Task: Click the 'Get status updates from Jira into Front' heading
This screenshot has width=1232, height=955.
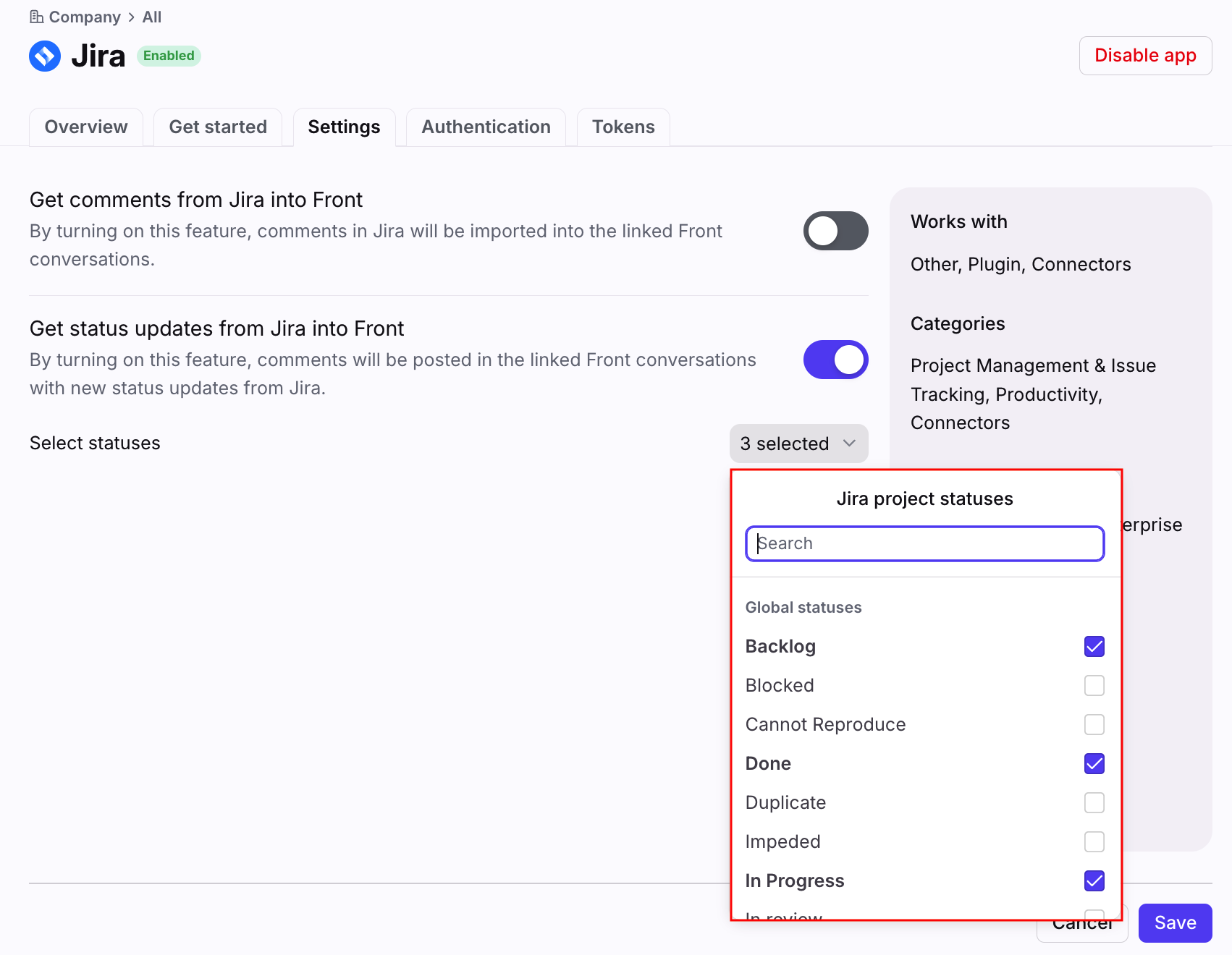Action: [216, 328]
